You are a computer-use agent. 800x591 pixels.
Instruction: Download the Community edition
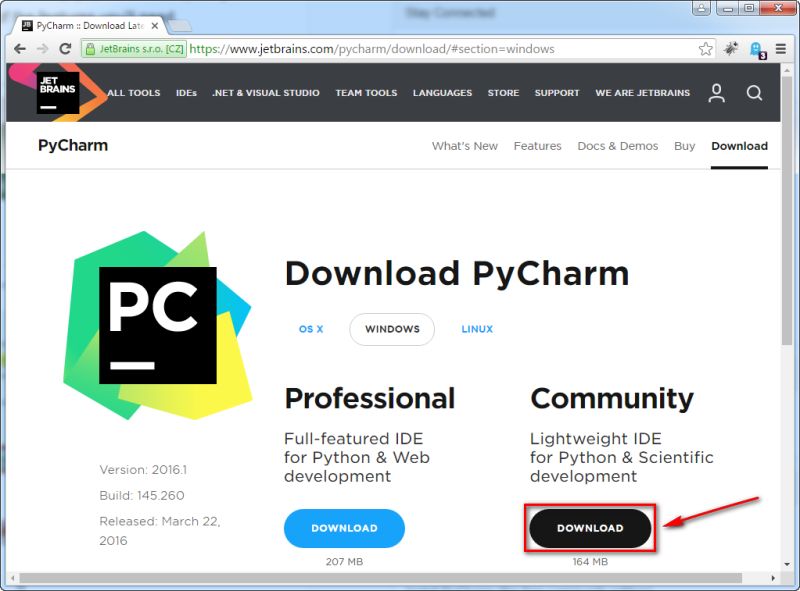pyautogui.click(x=588, y=528)
